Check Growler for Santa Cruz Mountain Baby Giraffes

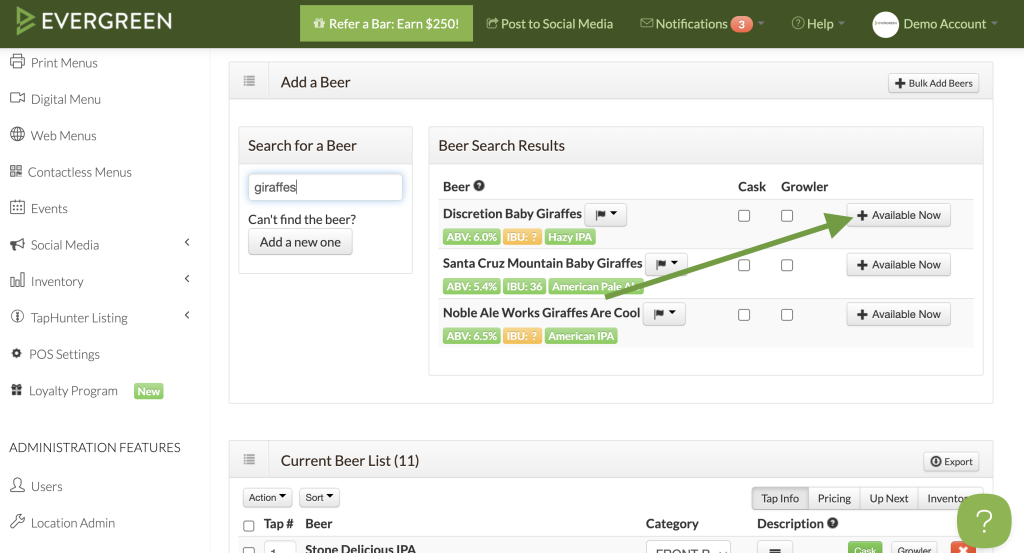(787, 265)
